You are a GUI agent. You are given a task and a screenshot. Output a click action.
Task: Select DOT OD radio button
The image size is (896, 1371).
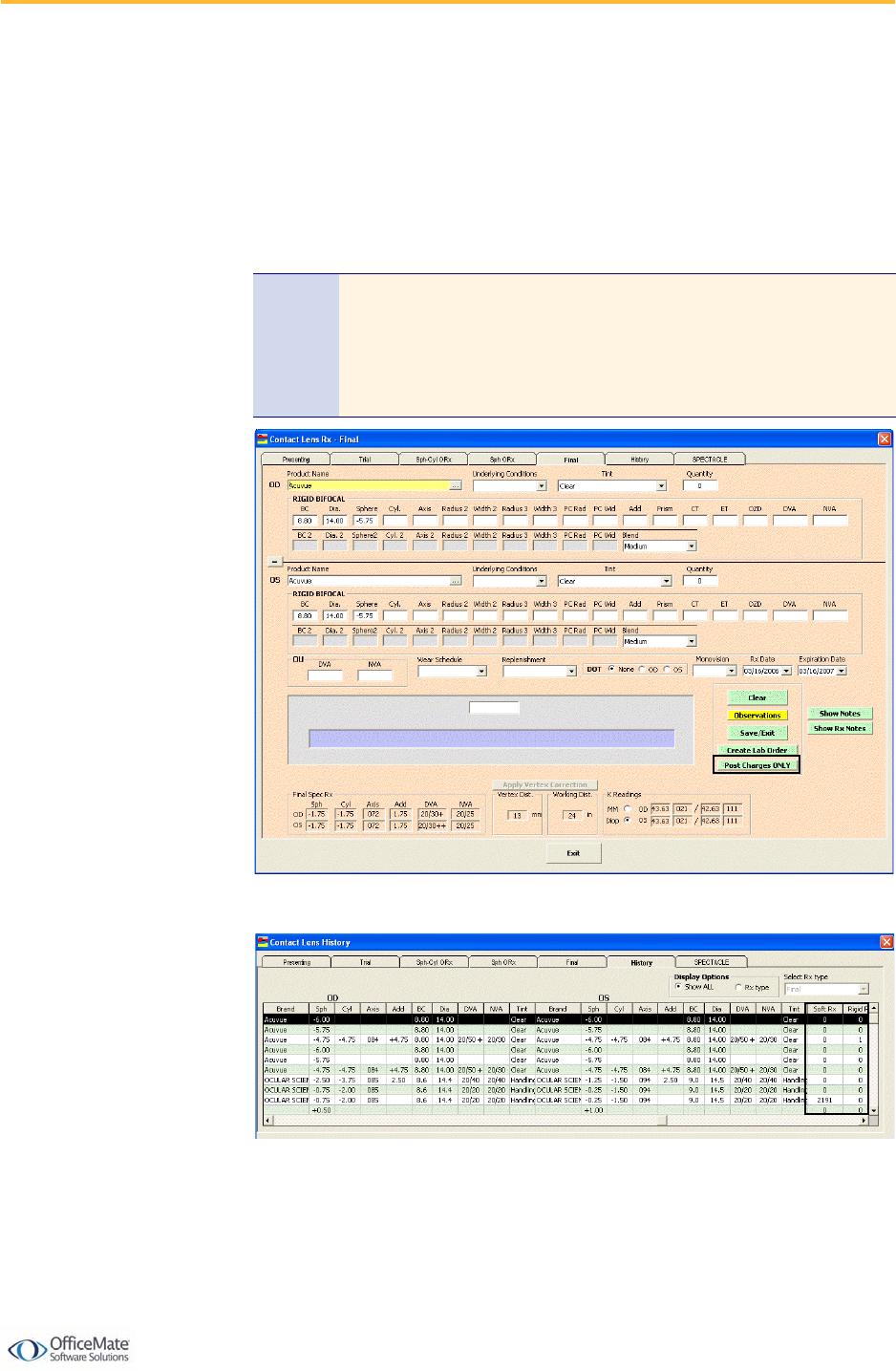pos(643,670)
